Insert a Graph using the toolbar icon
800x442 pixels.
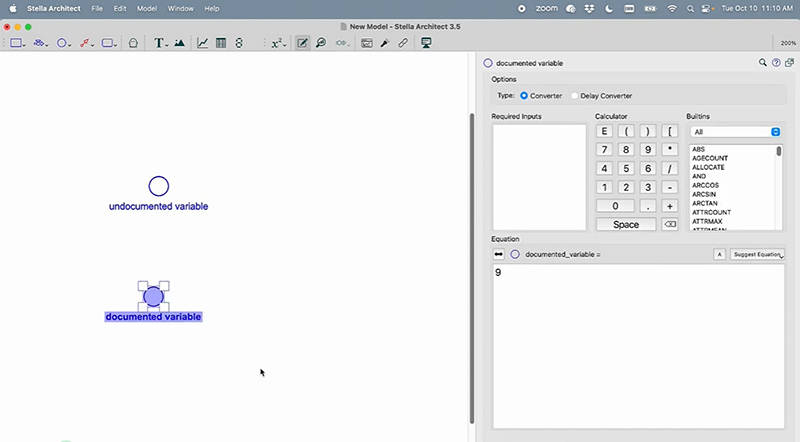coord(203,43)
